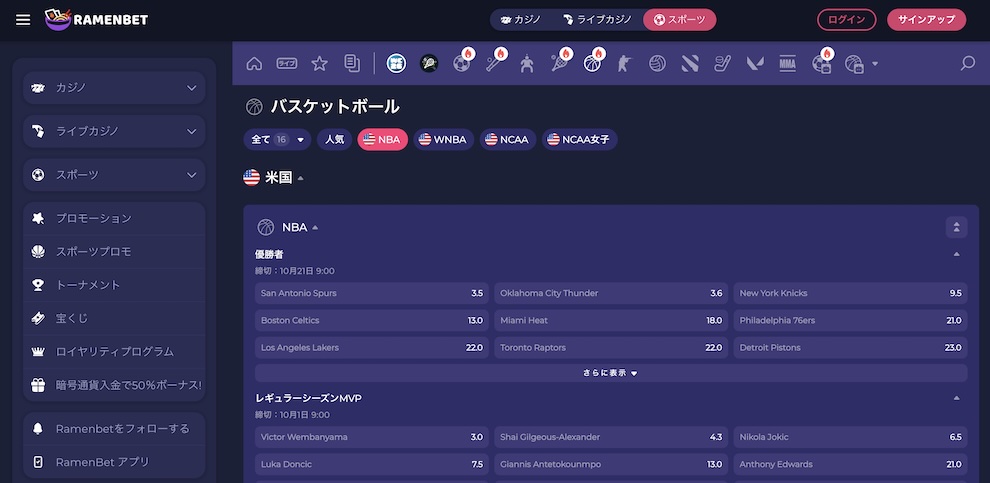Pick Giannis Antetokounmpo MVP at 13.0

(x=611, y=465)
